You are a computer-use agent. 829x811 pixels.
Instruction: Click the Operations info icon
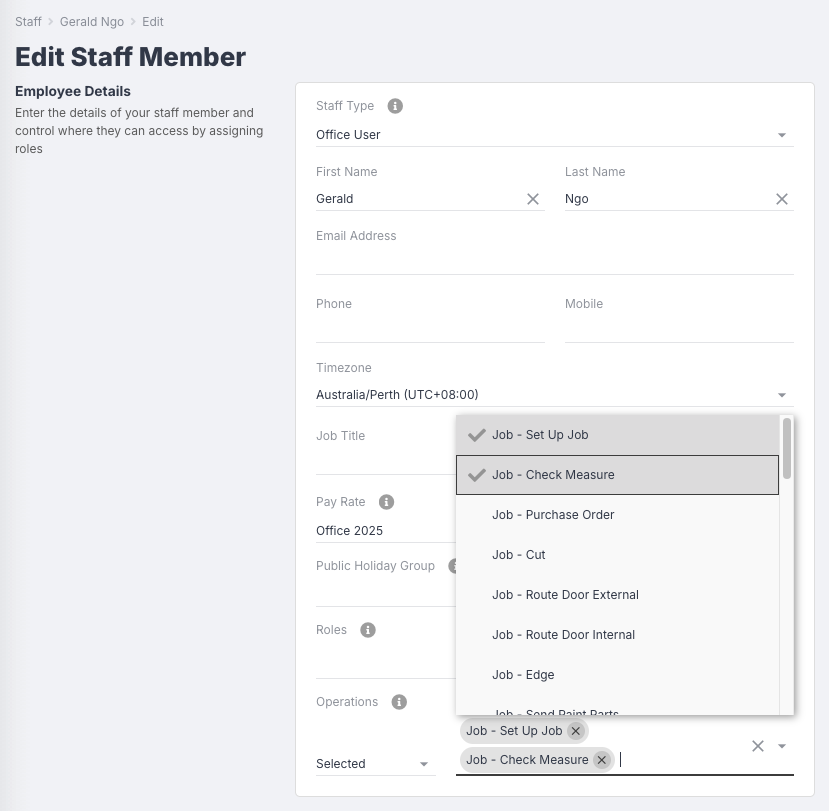coord(399,702)
